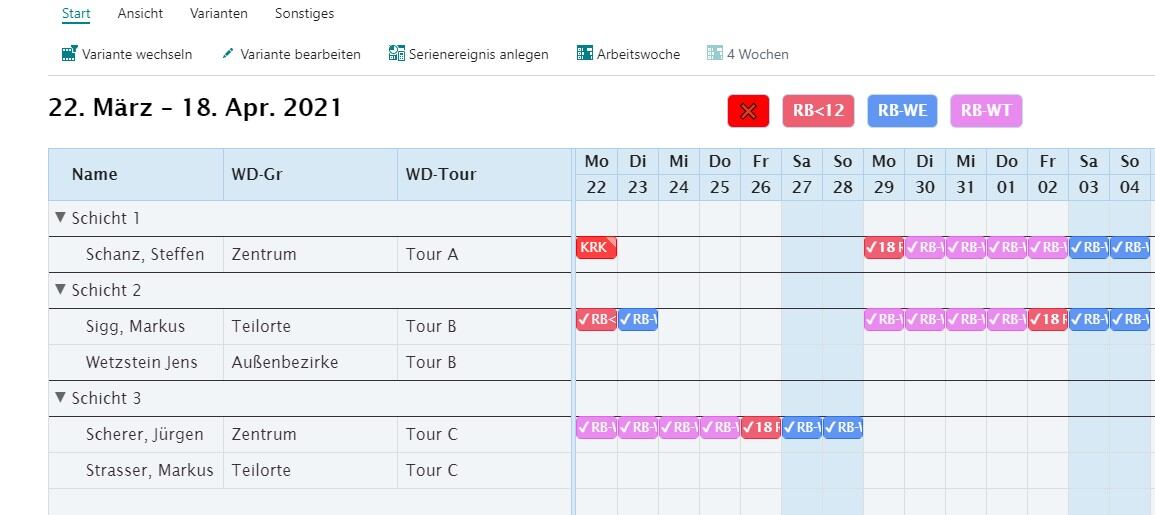Click the Arbeitswoche calendar icon
This screenshot has height=515, width=1155.
click(585, 54)
